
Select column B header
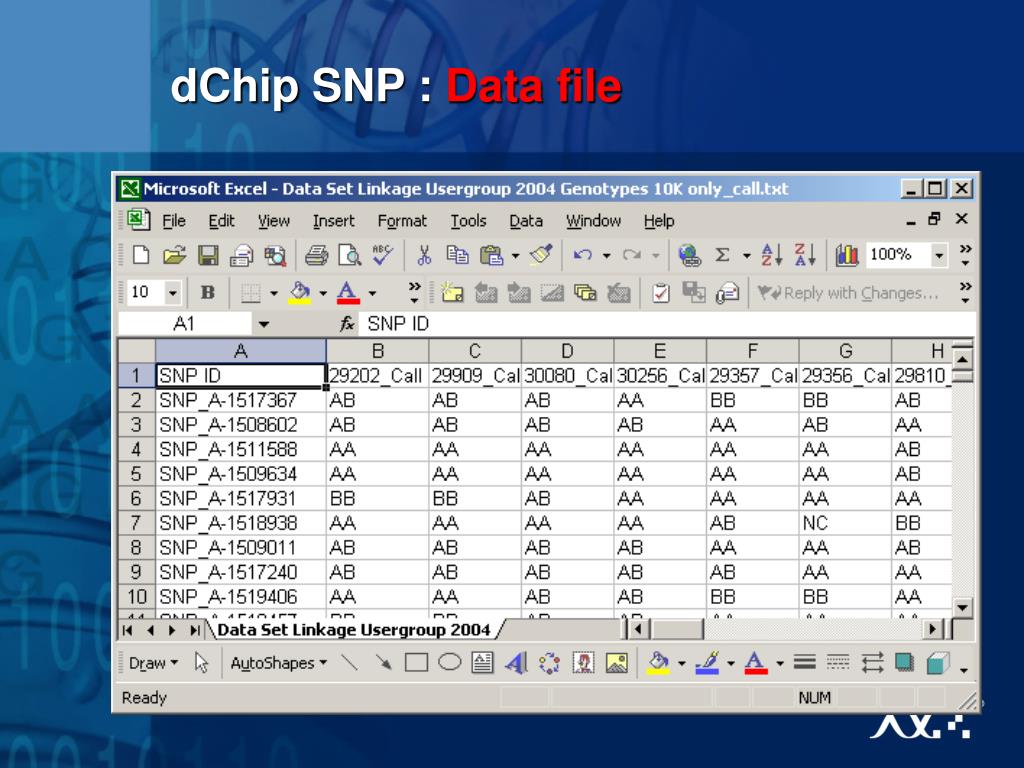click(377, 351)
